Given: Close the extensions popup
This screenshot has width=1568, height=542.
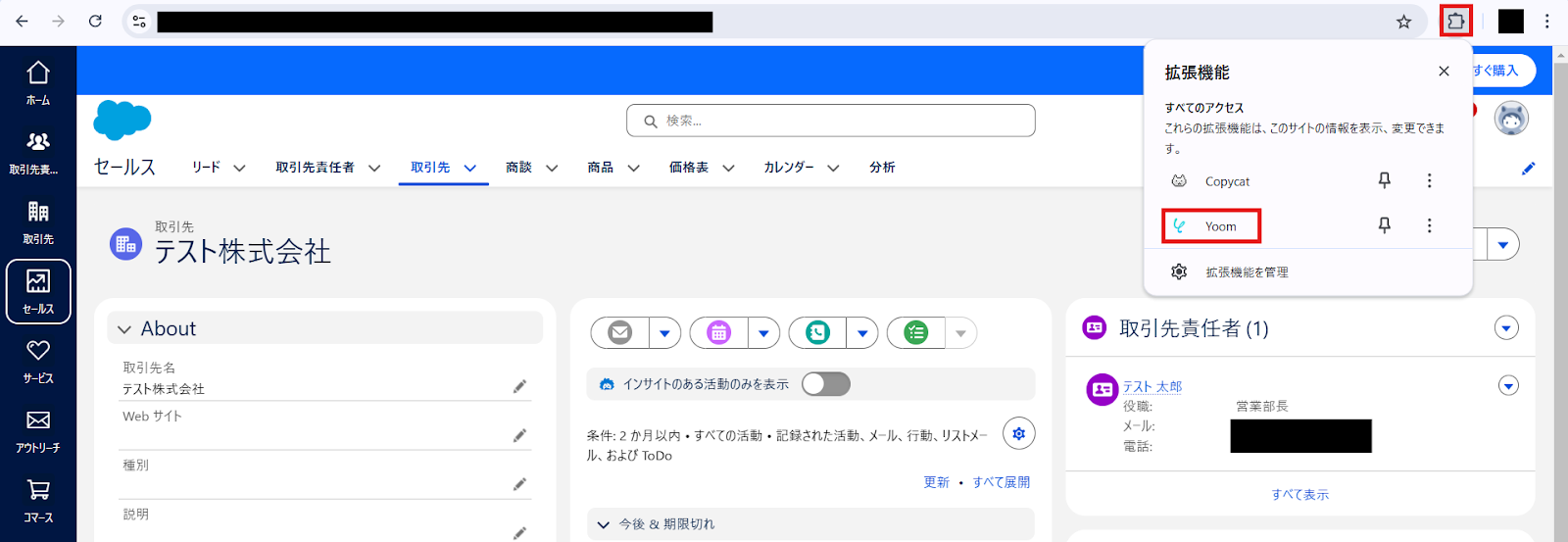Looking at the screenshot, I should click(x=1444, y=72).
